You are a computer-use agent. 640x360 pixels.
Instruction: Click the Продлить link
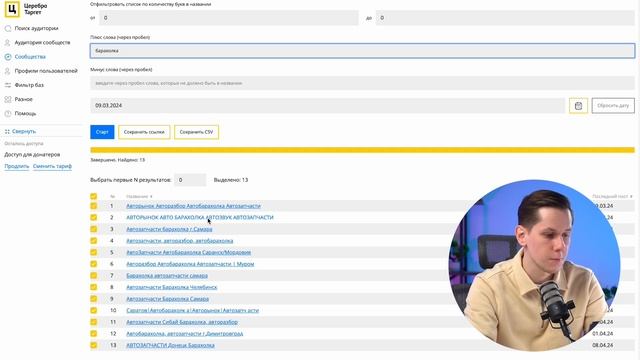(x=17, y=166)
